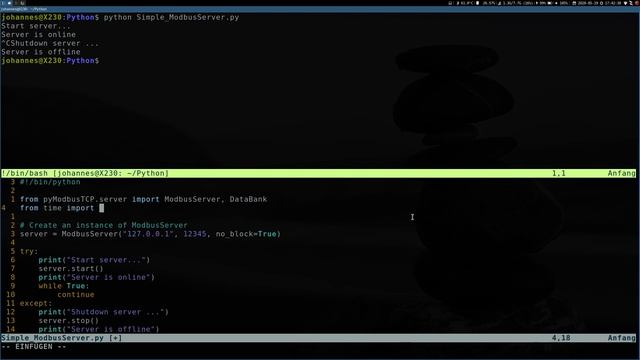Click the '-- EINFÜGEN --' mode indicator
Screen dimensions: 640x360
tap(33, 347)
